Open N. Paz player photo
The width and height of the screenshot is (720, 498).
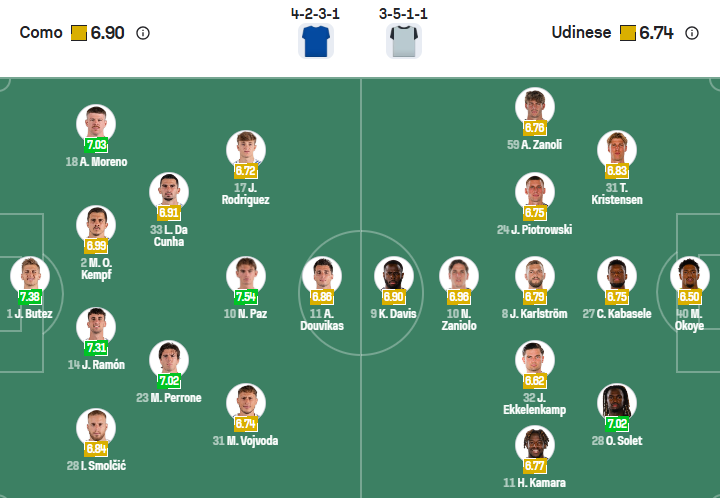[x=245, y=275]
